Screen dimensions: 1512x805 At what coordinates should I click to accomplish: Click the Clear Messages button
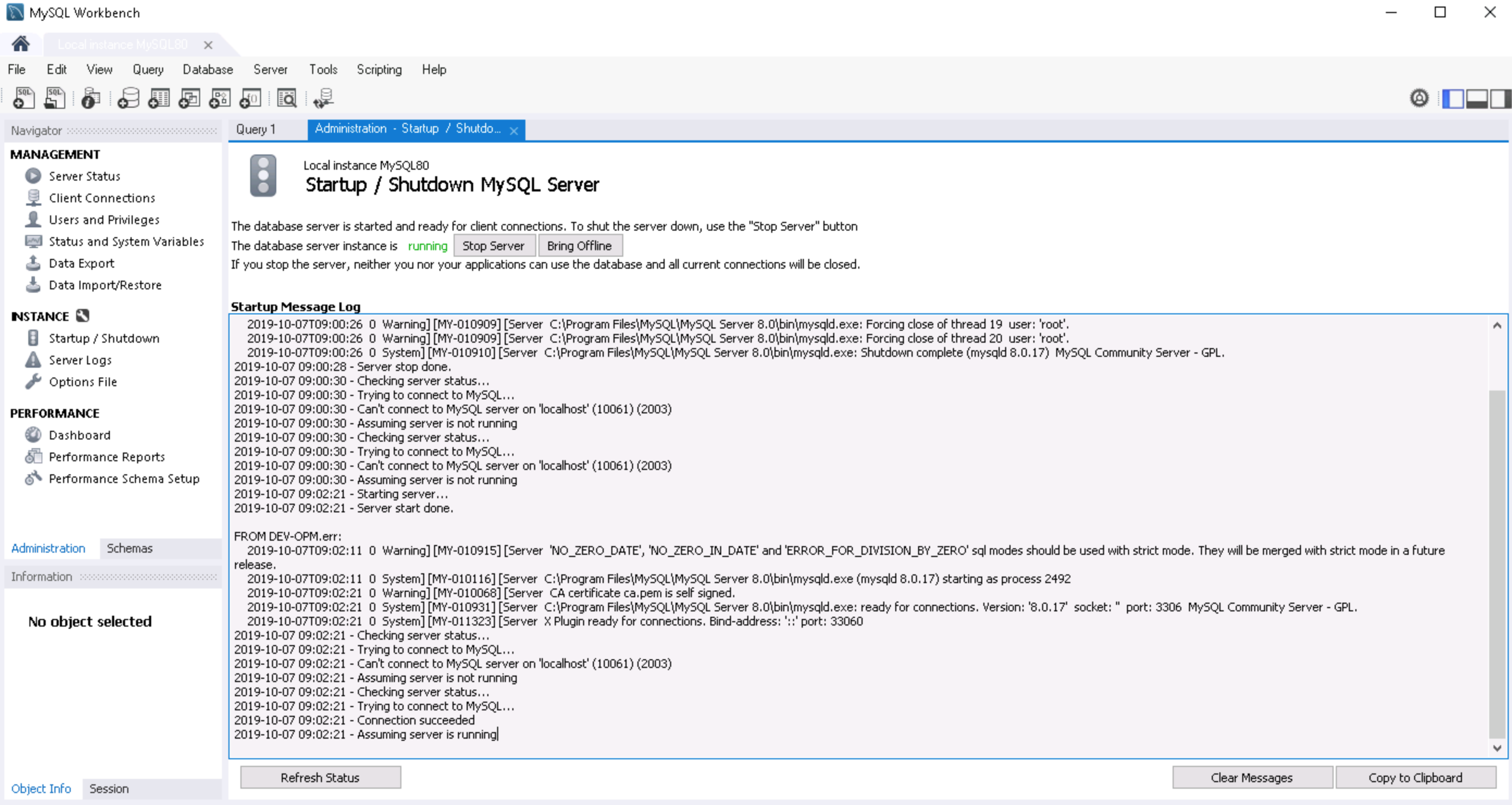coord(1252,777)
